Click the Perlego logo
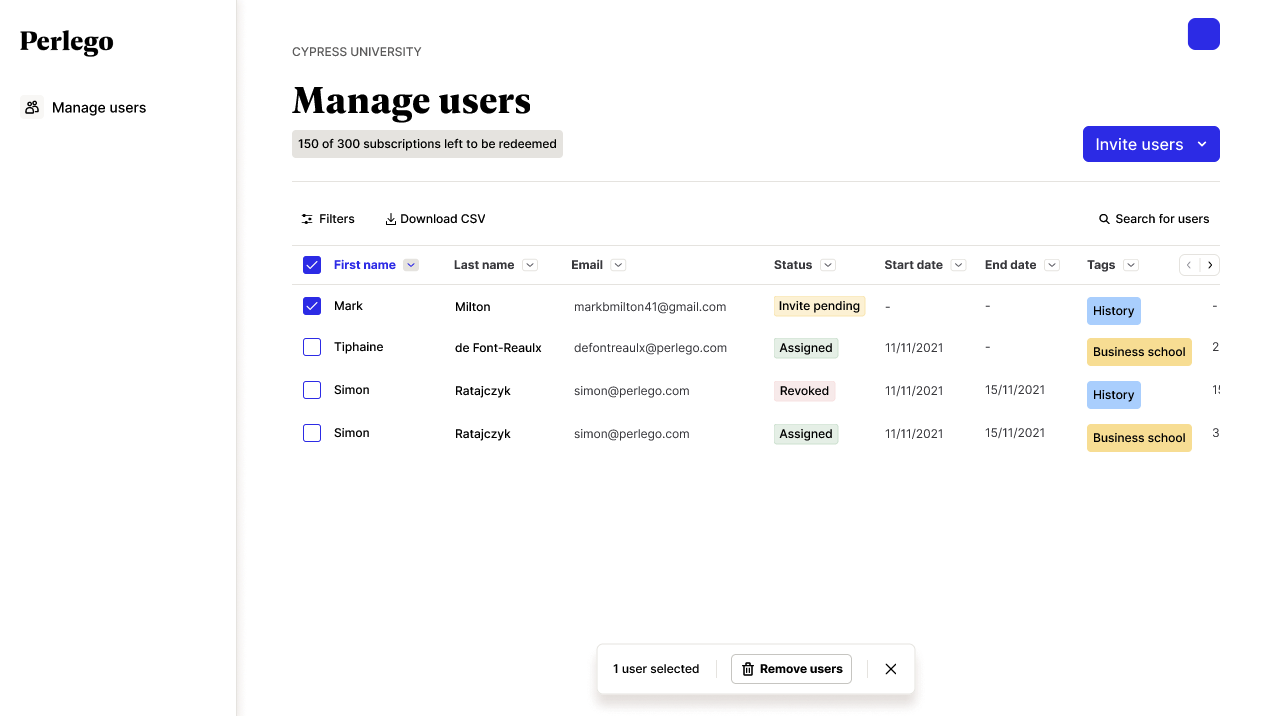 pos(66,41)
